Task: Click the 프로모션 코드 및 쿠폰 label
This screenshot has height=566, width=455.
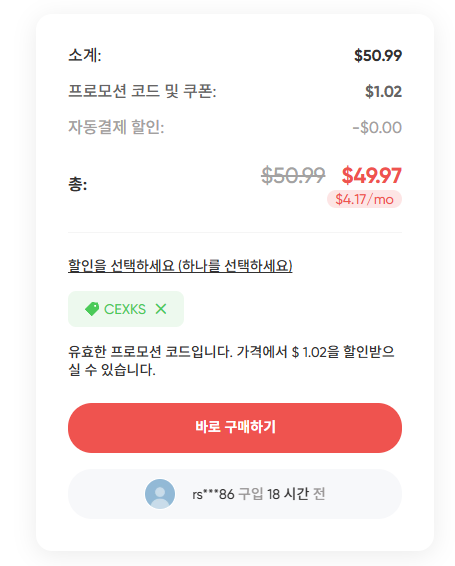Action: (142, 91)
